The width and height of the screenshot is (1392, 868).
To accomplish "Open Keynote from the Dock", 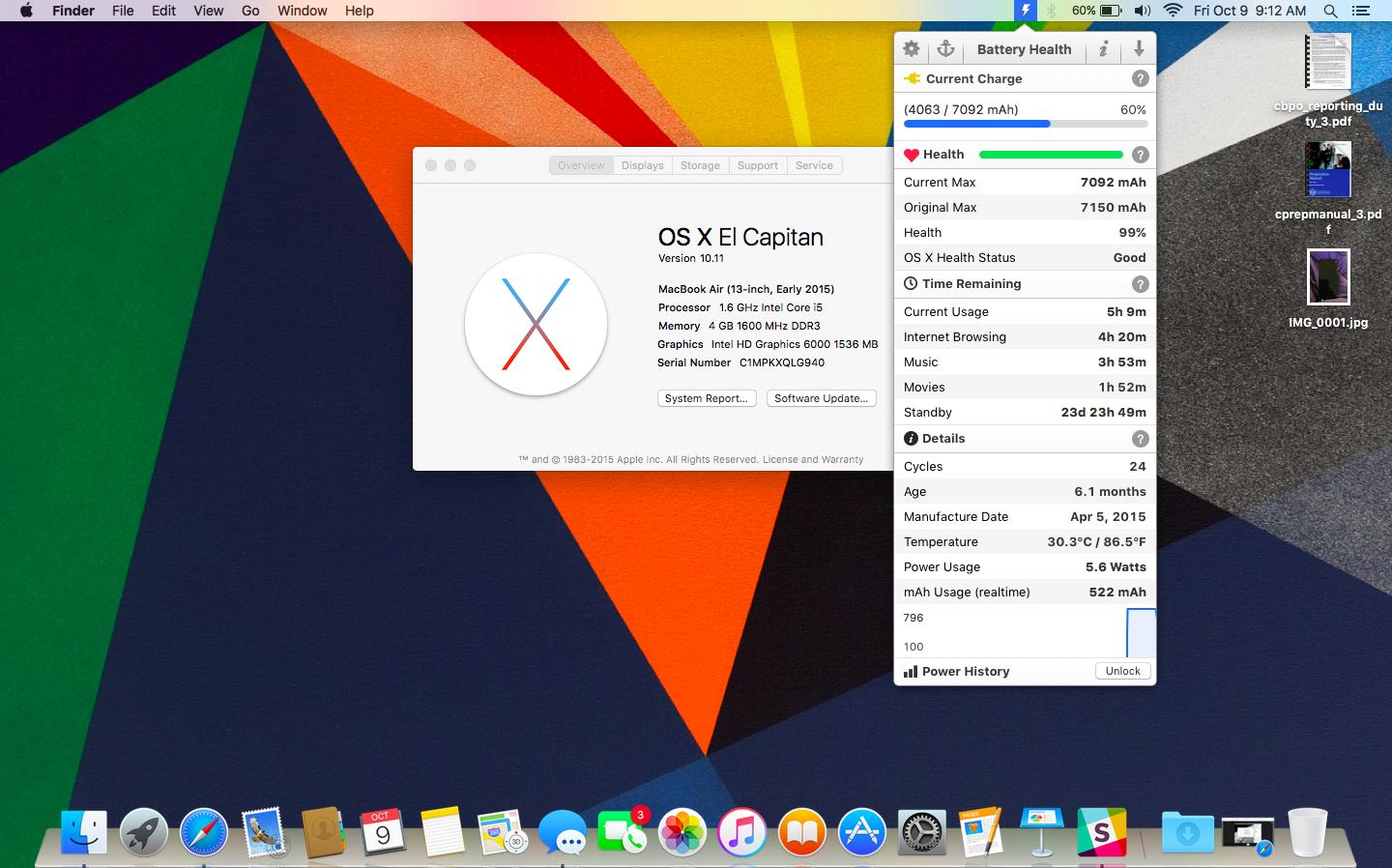I will pyautogui.click(x=1042, y=831).
